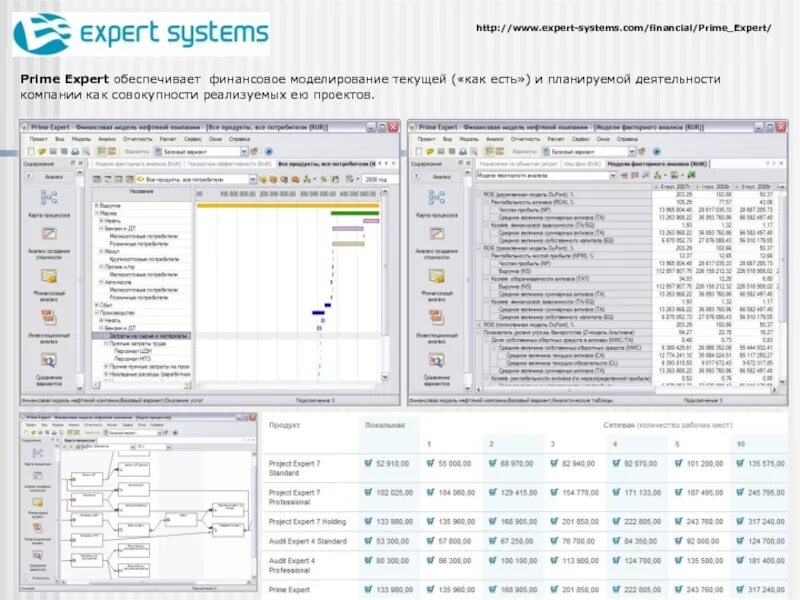Click Open folder icon in left window toolbar
The height and width of the screenshot is (600, 800).
point(42,152)
